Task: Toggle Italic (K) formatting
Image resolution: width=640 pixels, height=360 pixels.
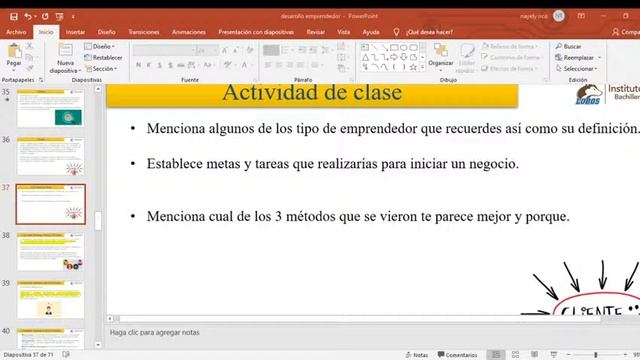Action: 149,65
